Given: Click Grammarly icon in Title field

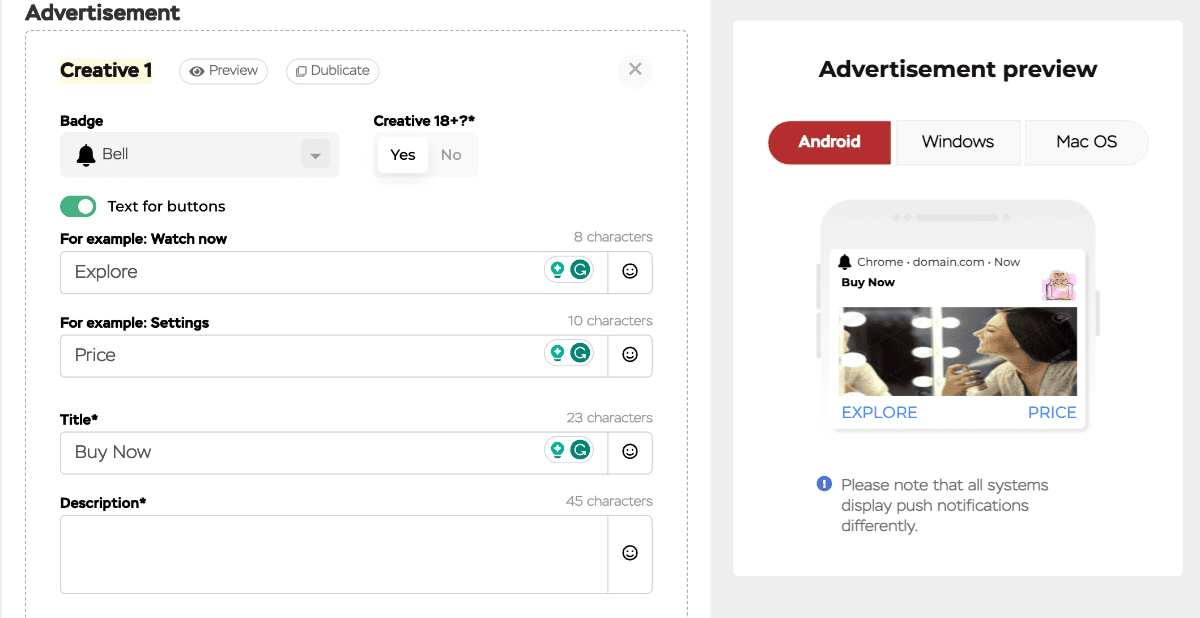Looking at the screenshot, I should pyautogui.click(x=580, y=450).
